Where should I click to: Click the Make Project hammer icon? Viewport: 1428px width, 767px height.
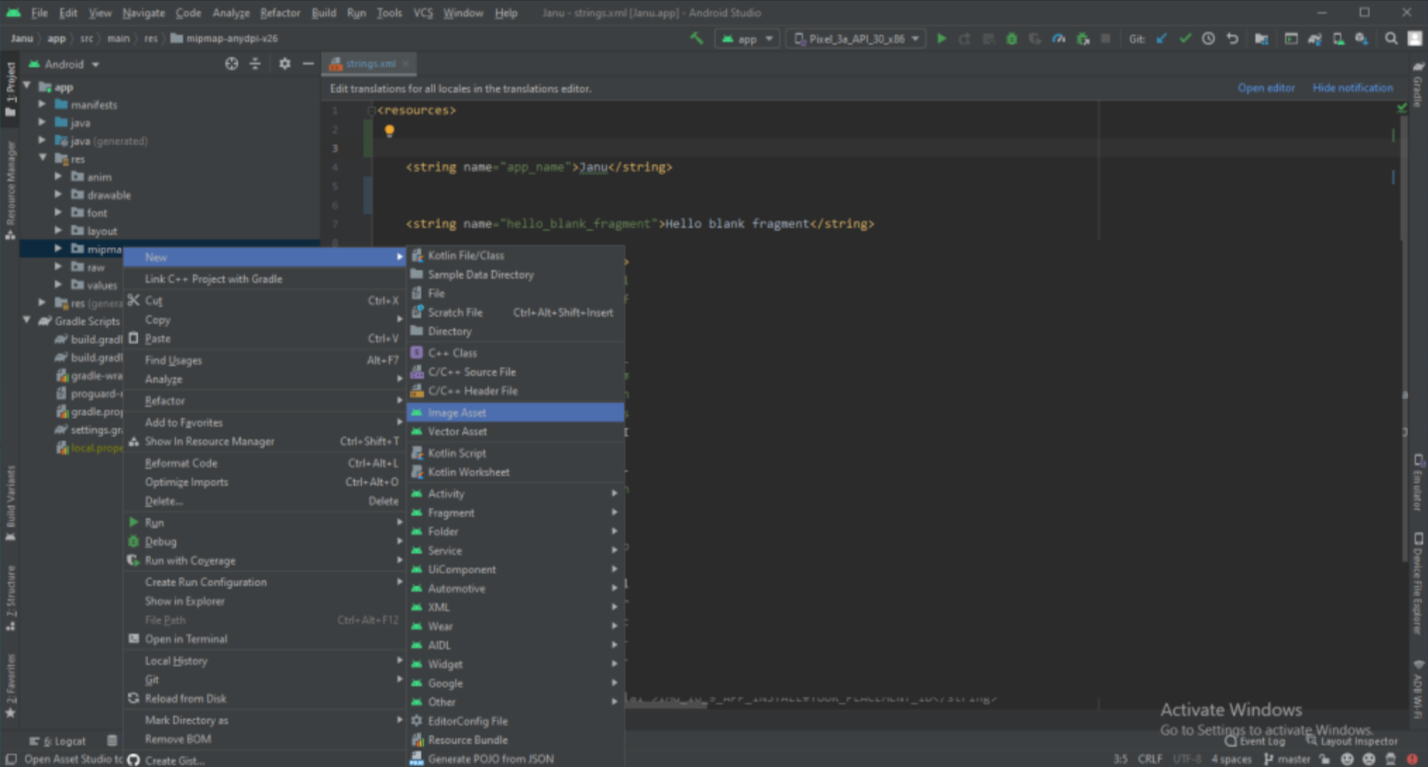(x=697, y=39)
